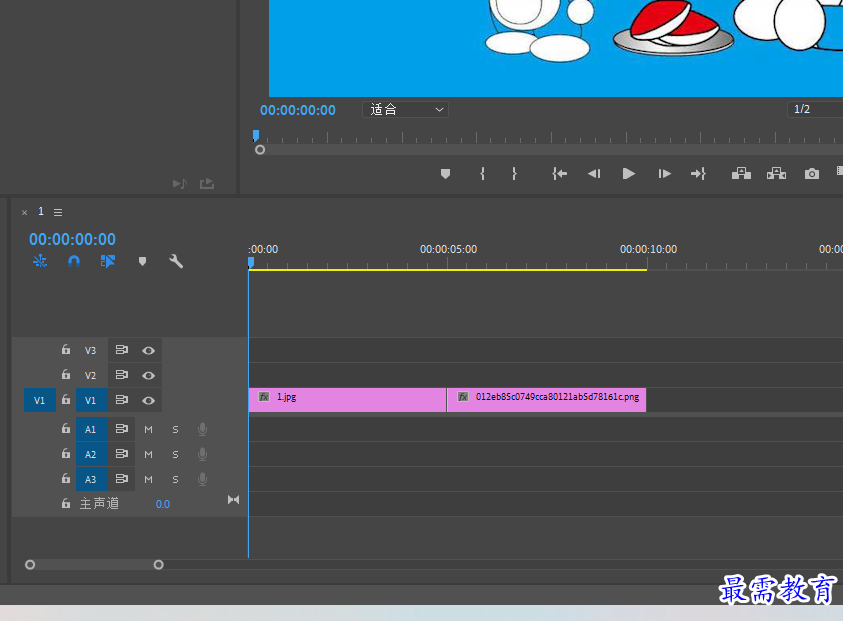Toggle lock on A1 track
Screen dimensions: 843x621
point(66,429)
